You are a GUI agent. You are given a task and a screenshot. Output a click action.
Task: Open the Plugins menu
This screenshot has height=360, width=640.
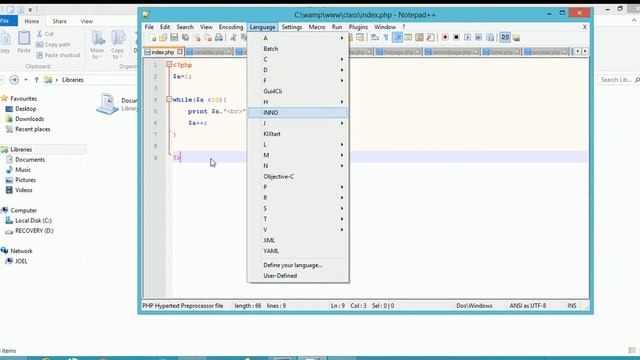358,27
